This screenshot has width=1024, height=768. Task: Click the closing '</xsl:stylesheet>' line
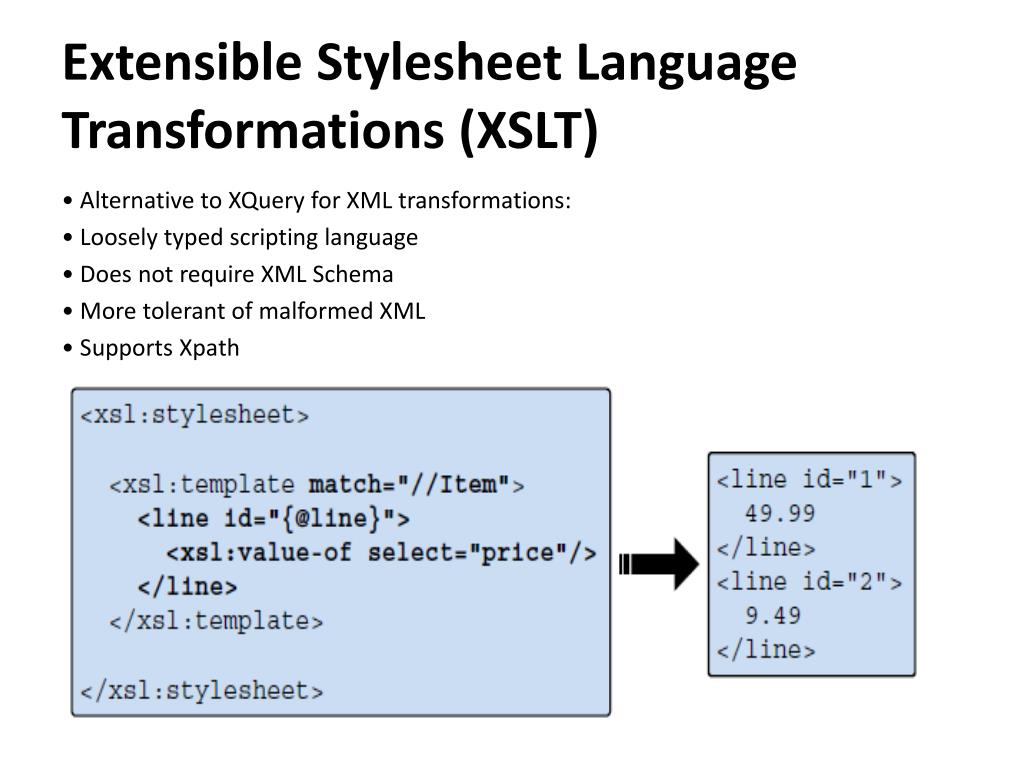click(x=202, y=690)
